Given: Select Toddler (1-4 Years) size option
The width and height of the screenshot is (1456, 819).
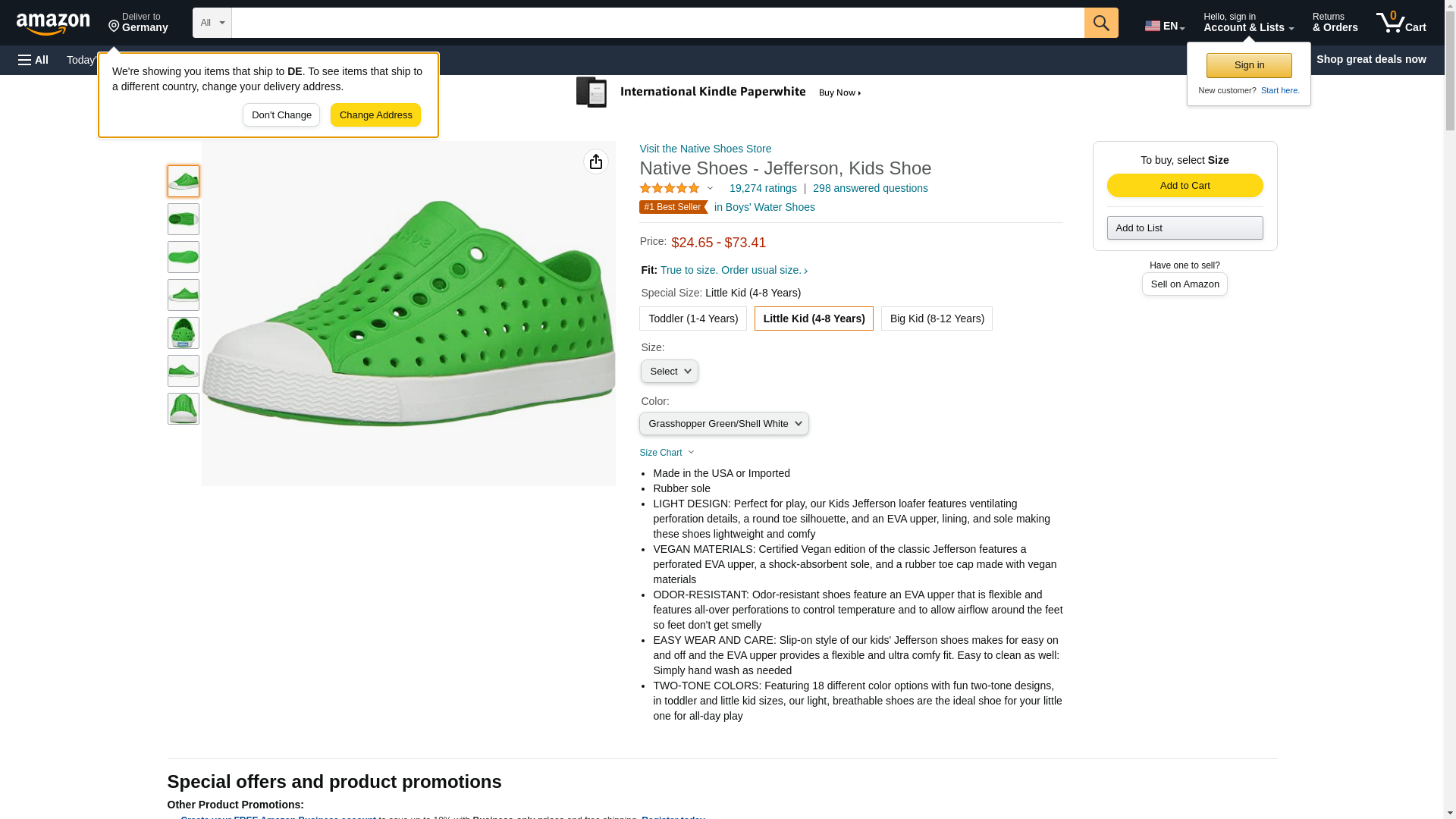Looking at the screenshot, I should 692,318.
